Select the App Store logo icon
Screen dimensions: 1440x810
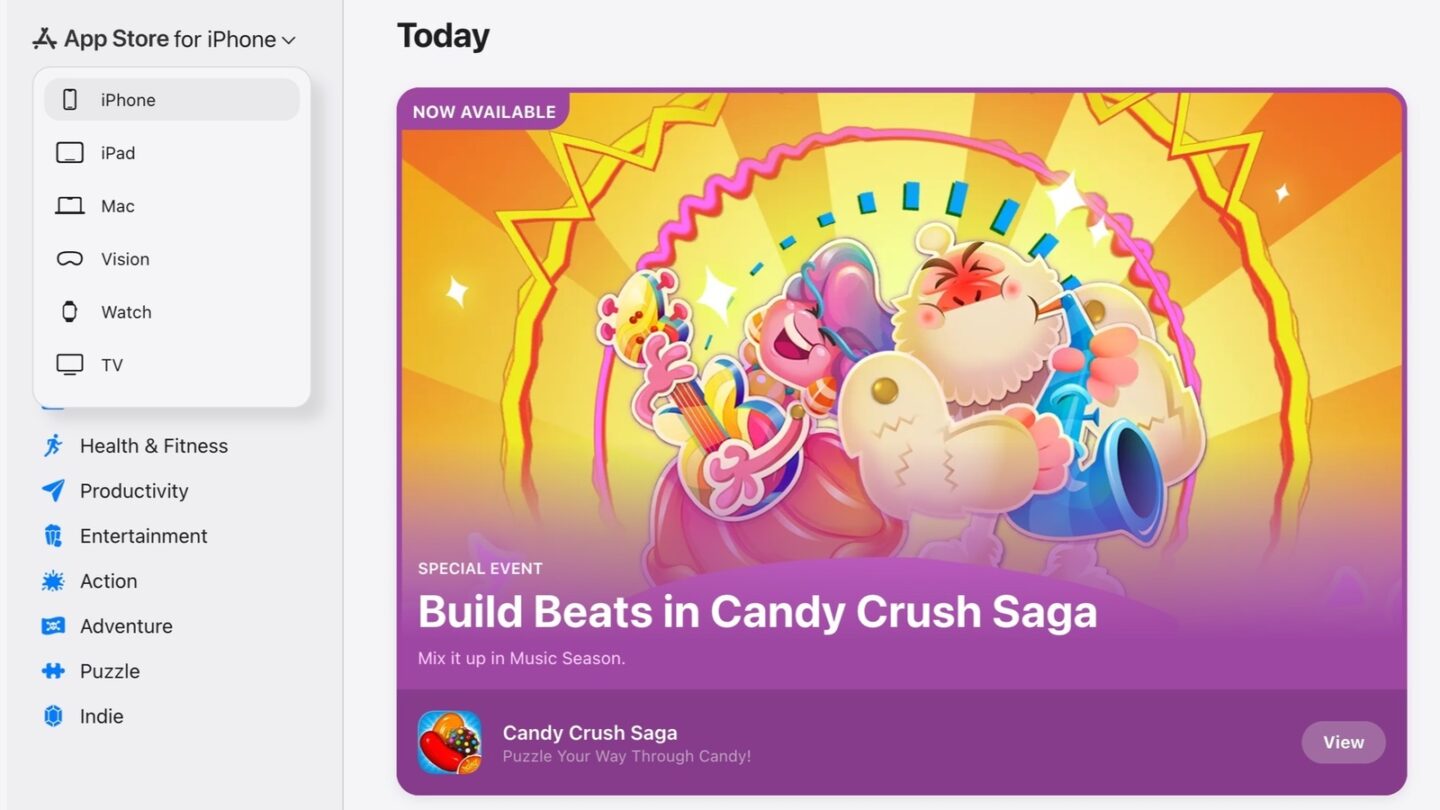point(42,38)
